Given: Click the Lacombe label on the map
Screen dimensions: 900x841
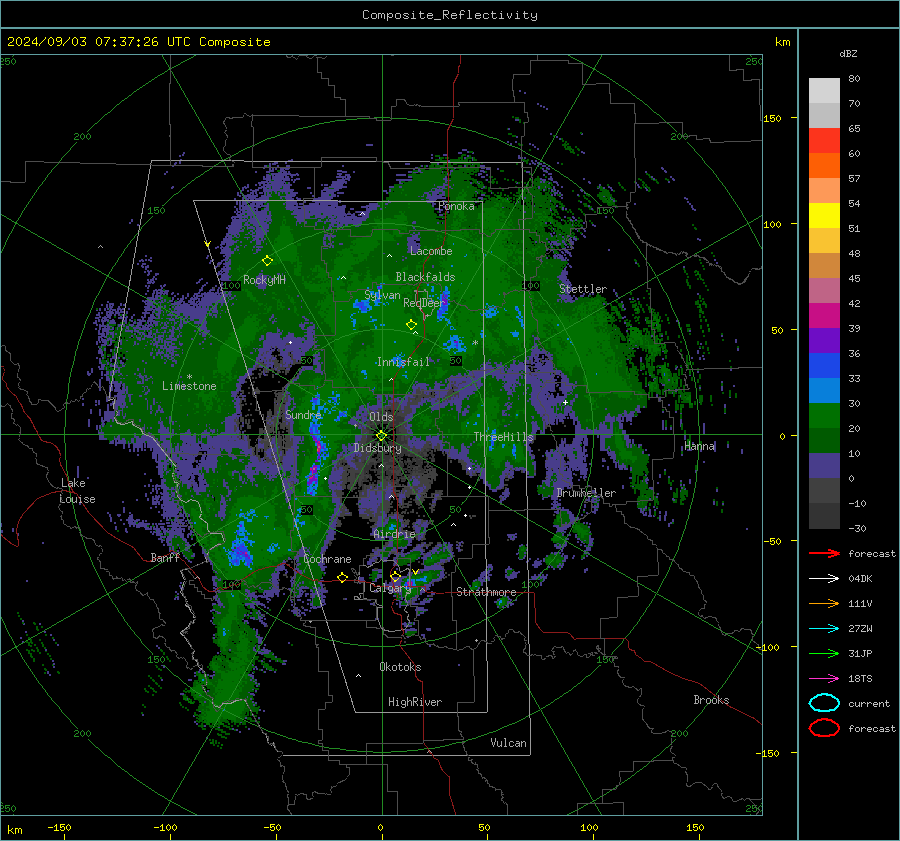Looking at the screenshot, I should point(431,251).
